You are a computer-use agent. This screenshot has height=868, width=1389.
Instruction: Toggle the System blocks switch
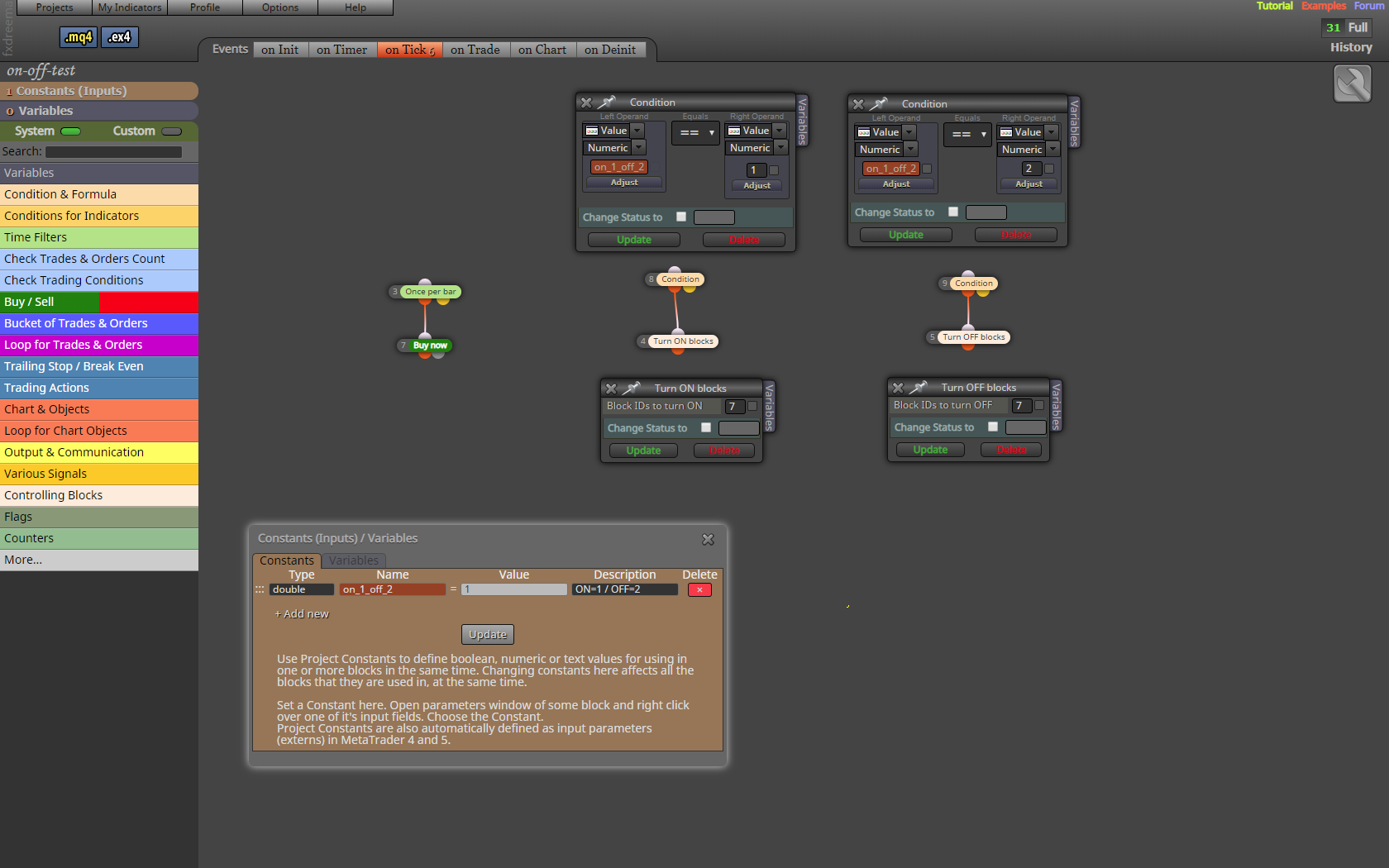71,131
